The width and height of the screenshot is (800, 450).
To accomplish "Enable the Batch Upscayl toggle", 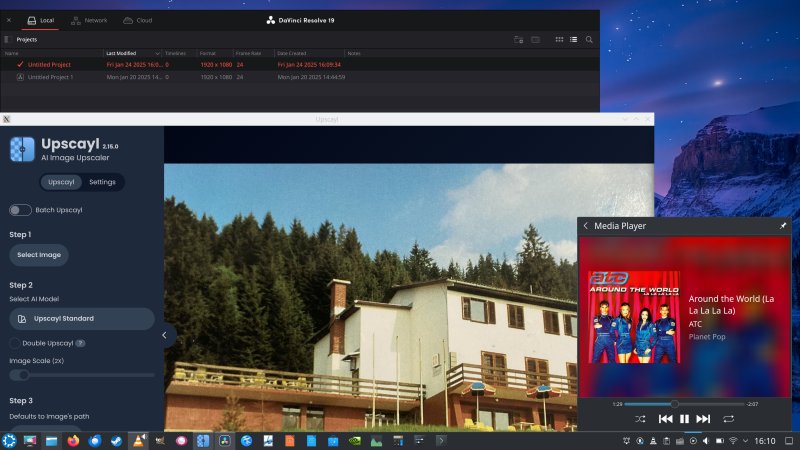I will 20,210.
